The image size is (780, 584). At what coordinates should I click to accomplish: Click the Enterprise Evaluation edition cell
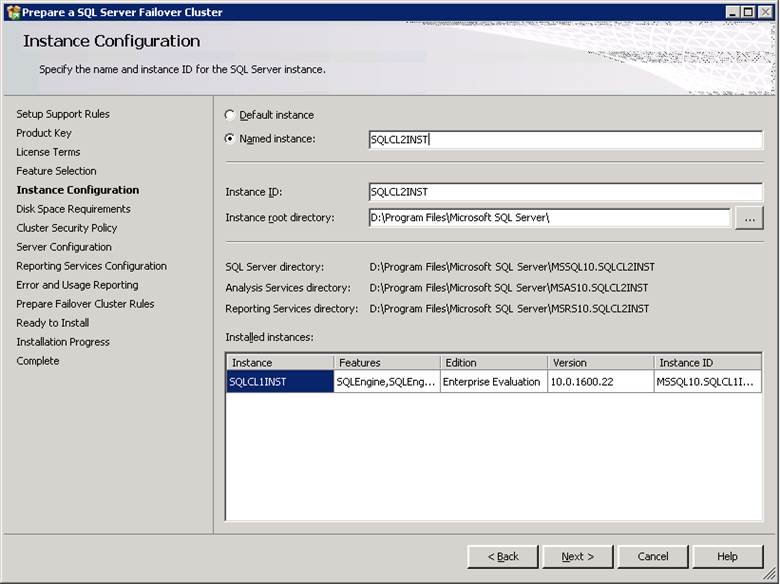click(x=494, y=382)
